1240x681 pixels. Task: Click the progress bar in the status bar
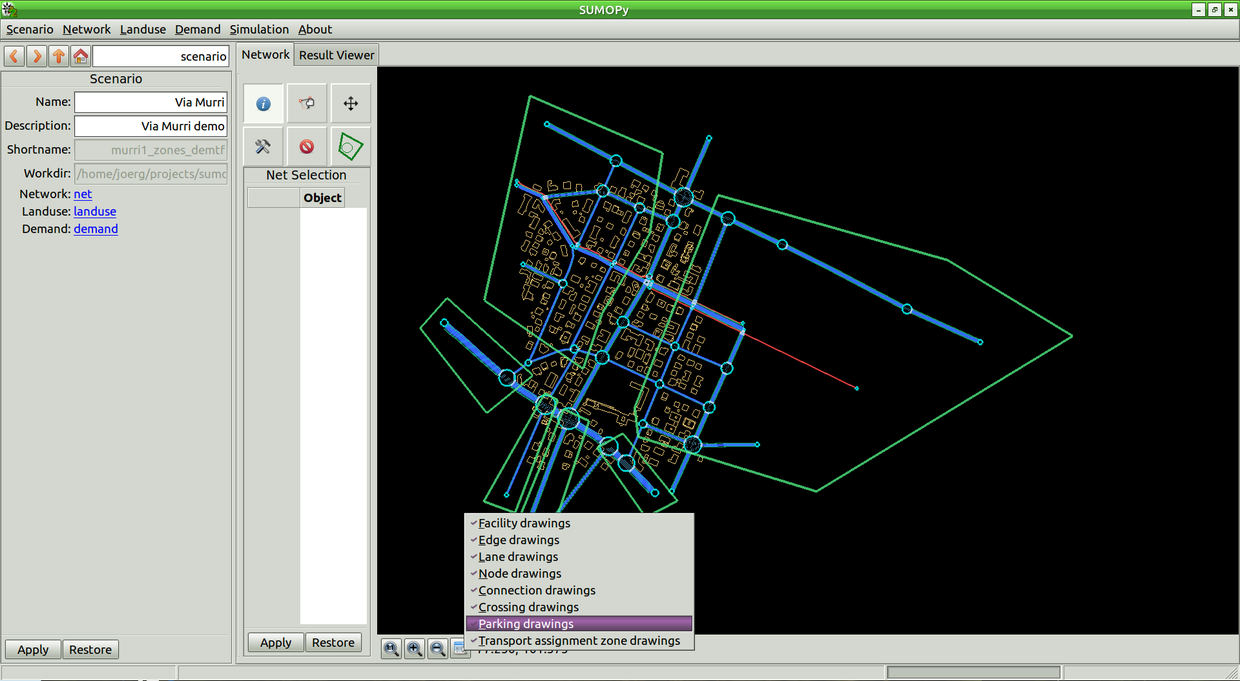tap(973, 672)
